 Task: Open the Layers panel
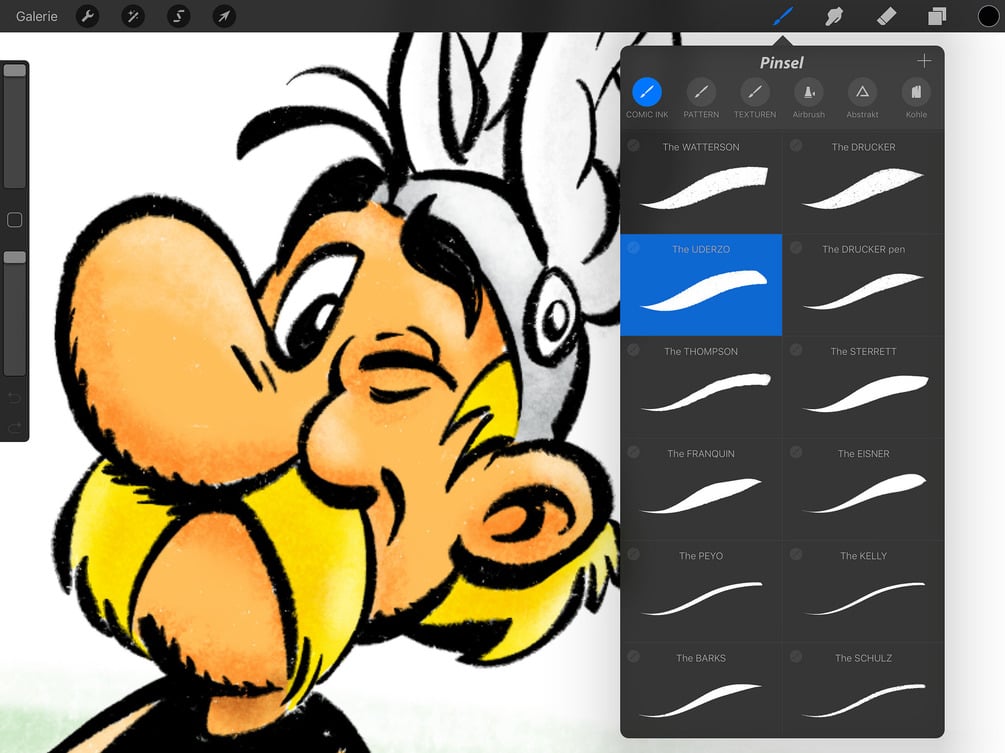tap(937, 16)
